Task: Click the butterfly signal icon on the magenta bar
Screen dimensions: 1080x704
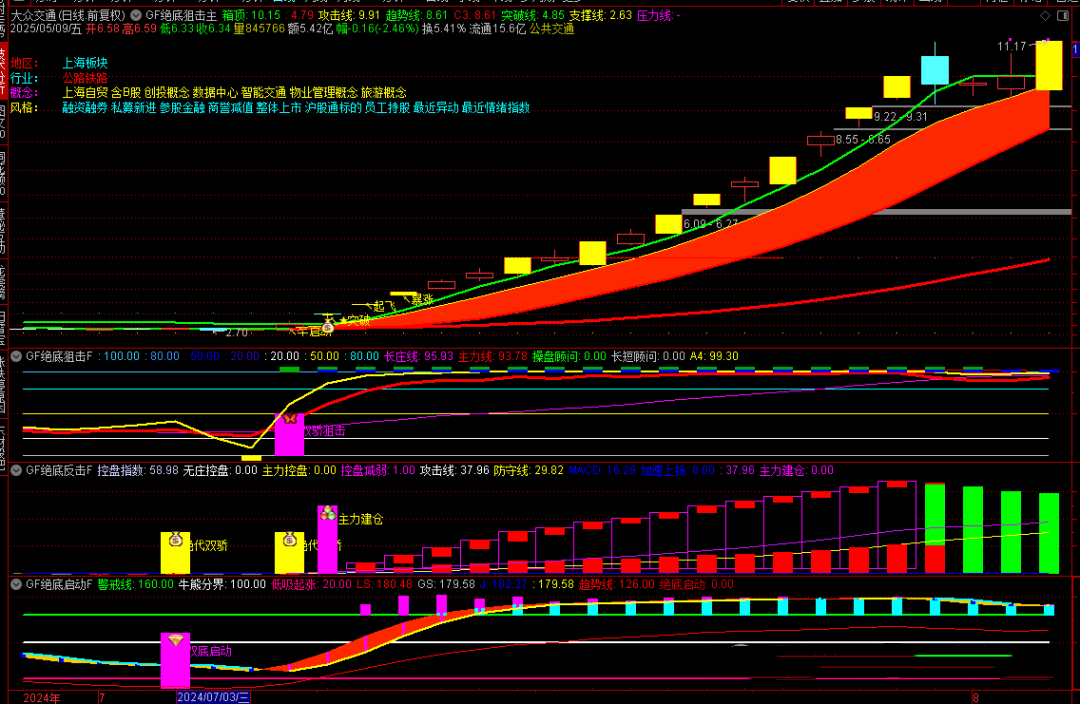Action: tap(290, 418)
